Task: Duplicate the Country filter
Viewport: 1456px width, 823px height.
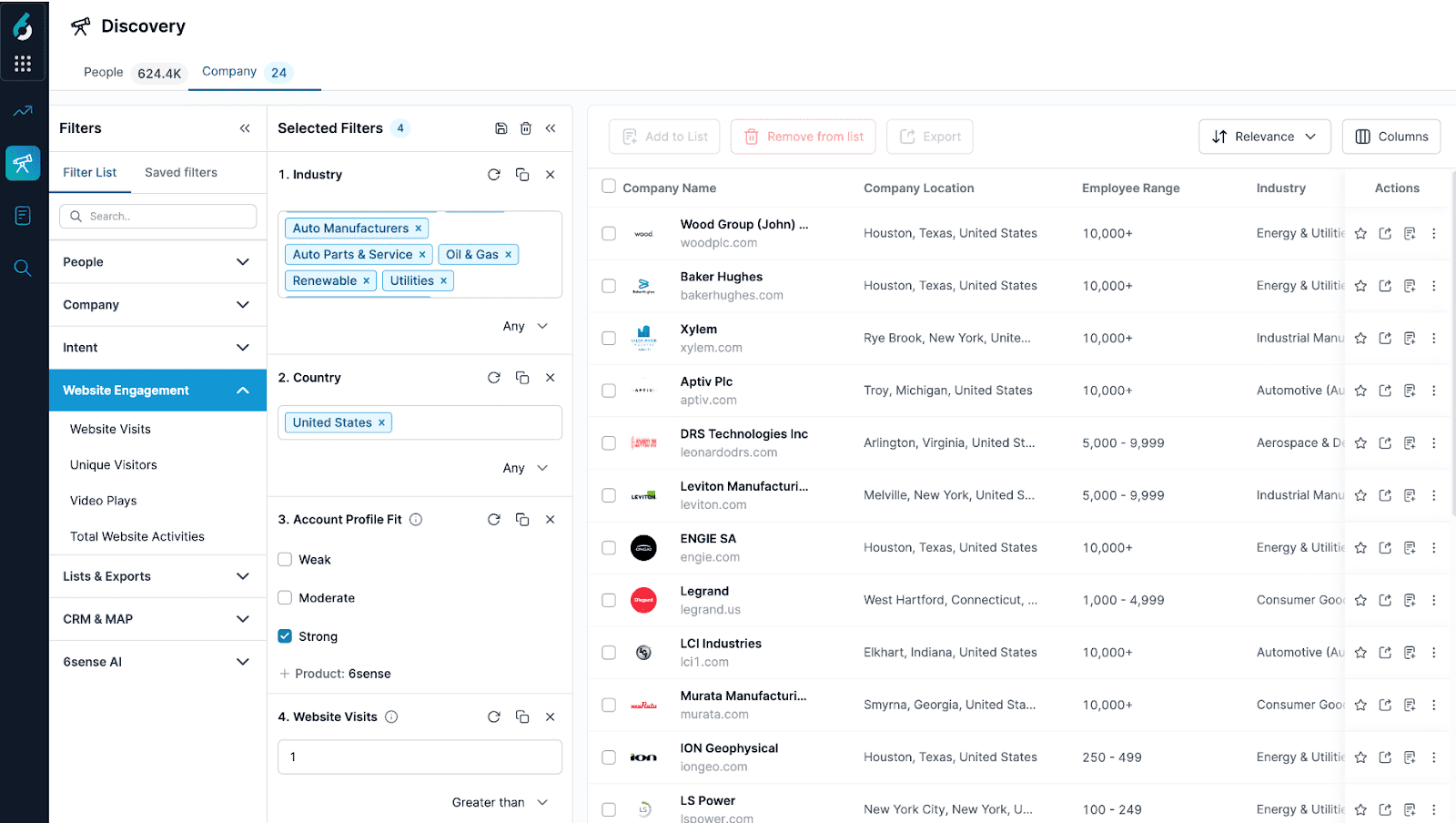Action: pyautogui.click(x=522, y=378)
